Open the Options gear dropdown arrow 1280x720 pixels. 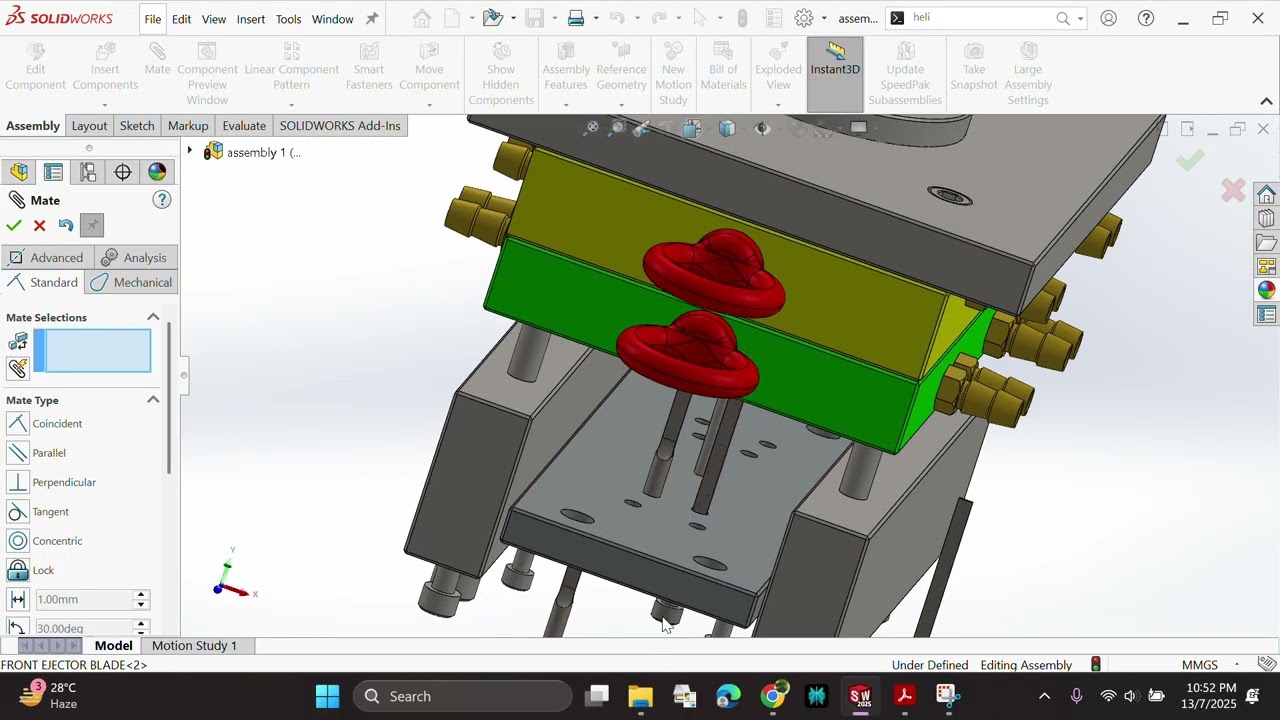coord(825,19)
